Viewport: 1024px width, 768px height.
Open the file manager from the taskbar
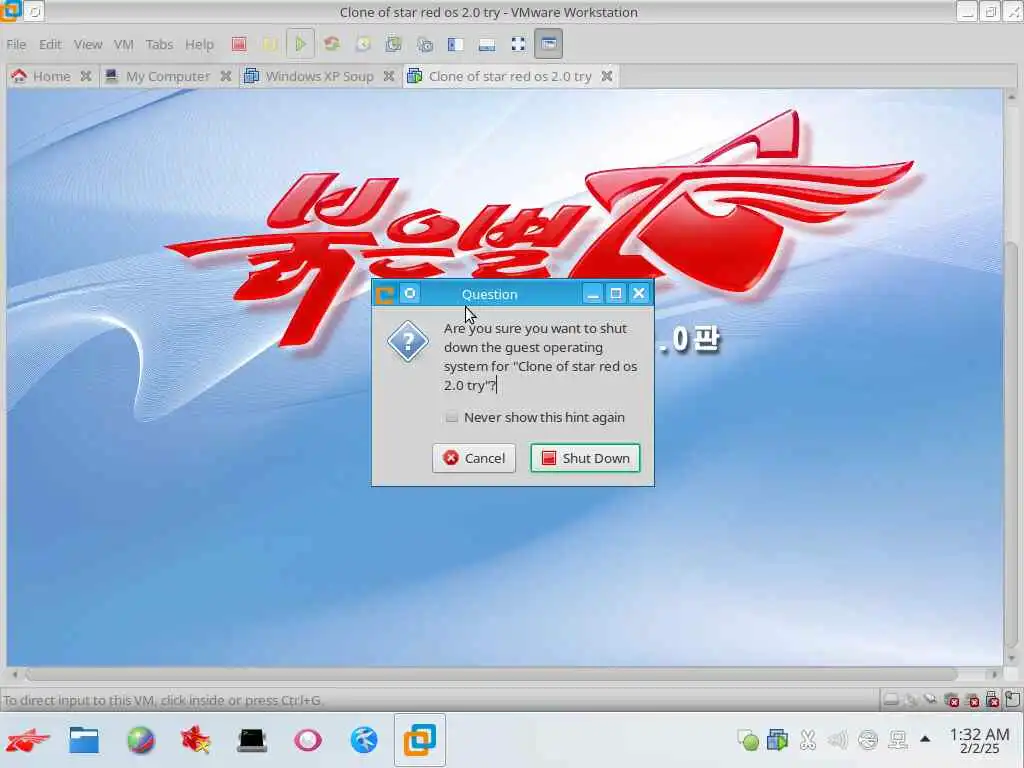pos(84,741)
